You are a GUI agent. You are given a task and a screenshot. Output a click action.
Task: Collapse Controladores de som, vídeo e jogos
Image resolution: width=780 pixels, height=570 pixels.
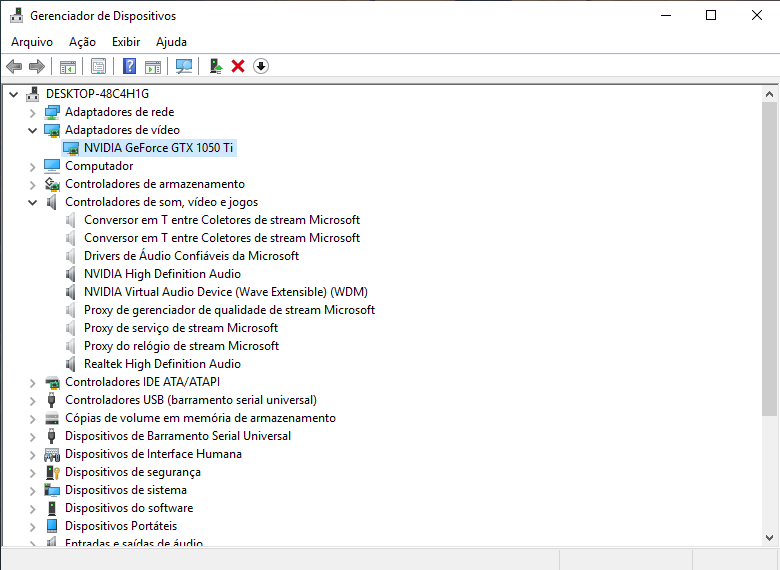(x=33, y=202)
